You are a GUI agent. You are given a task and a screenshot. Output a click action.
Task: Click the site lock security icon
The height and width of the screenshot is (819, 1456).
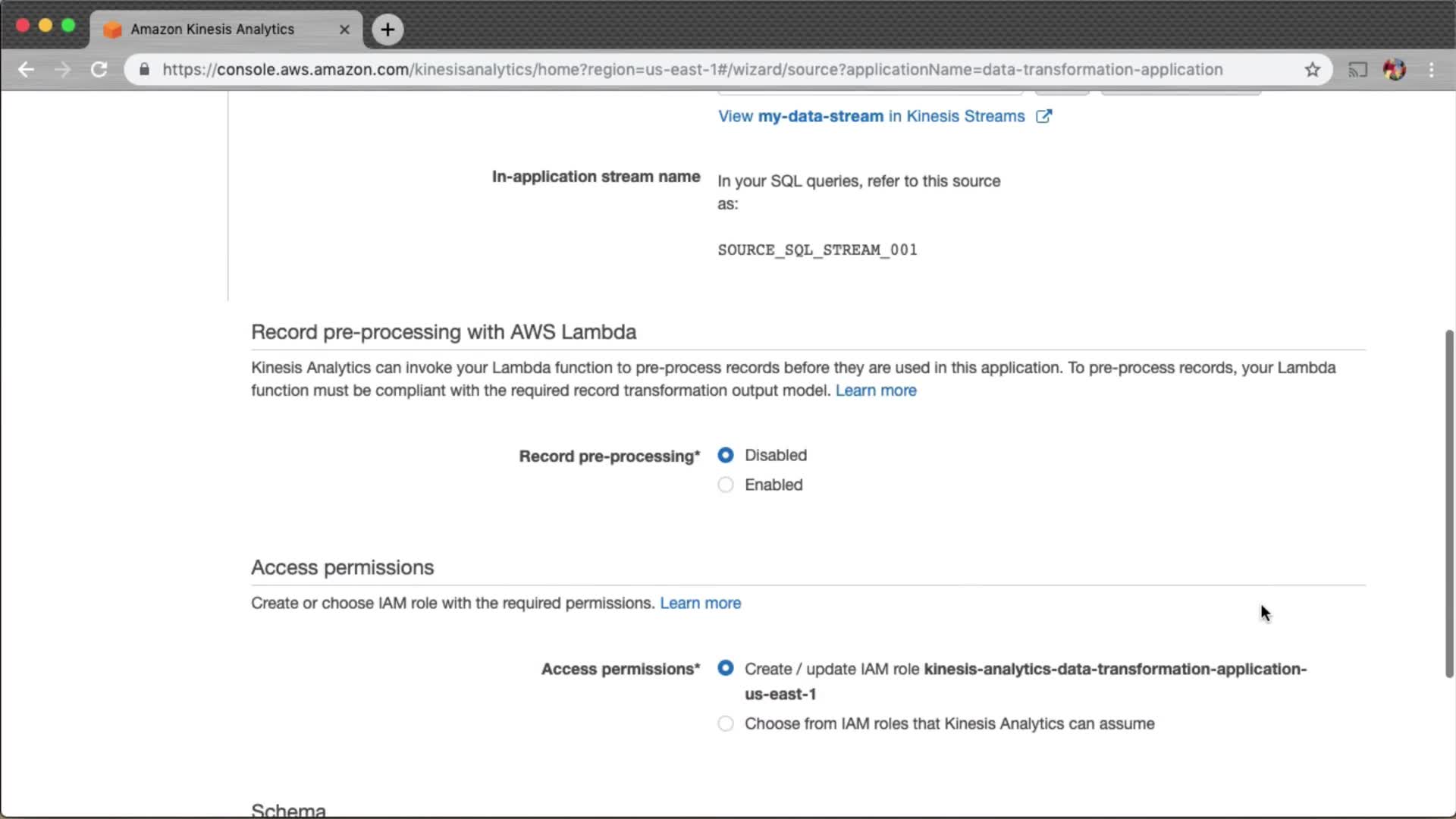tap(144, 70)
